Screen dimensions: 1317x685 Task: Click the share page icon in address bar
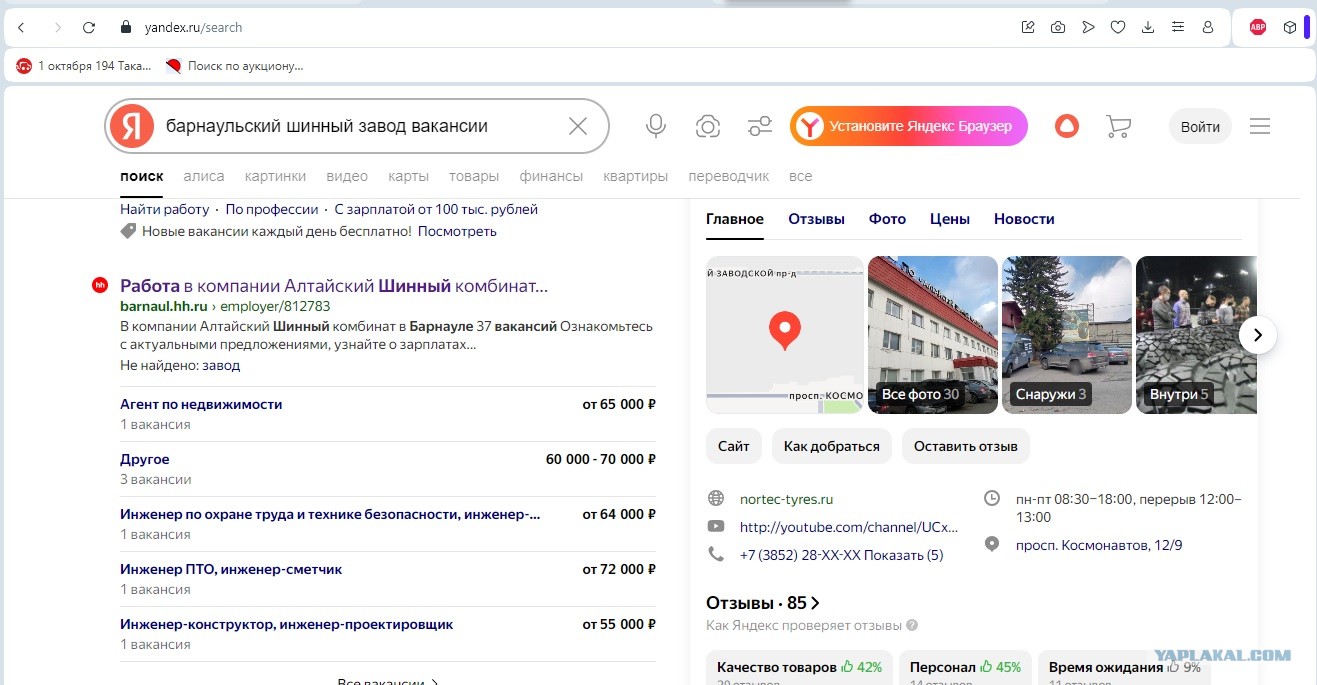pos(1028,27)
